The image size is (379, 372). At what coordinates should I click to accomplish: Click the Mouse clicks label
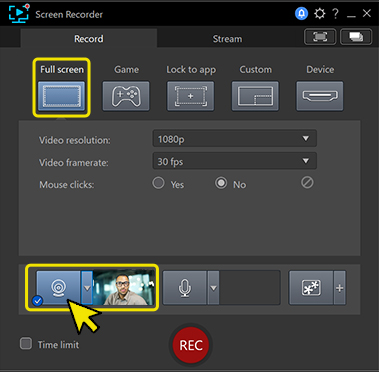click(x=67, y=185)
